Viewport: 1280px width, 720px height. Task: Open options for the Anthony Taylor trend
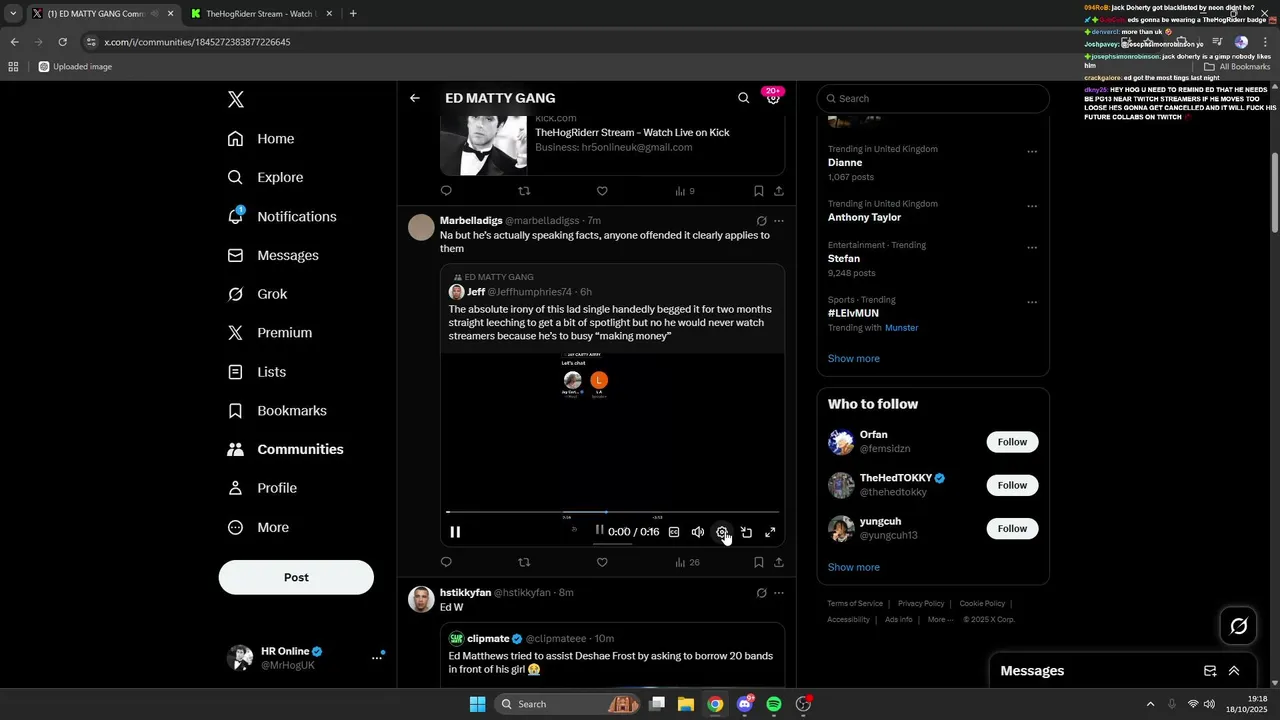(x=1032, y=207)
